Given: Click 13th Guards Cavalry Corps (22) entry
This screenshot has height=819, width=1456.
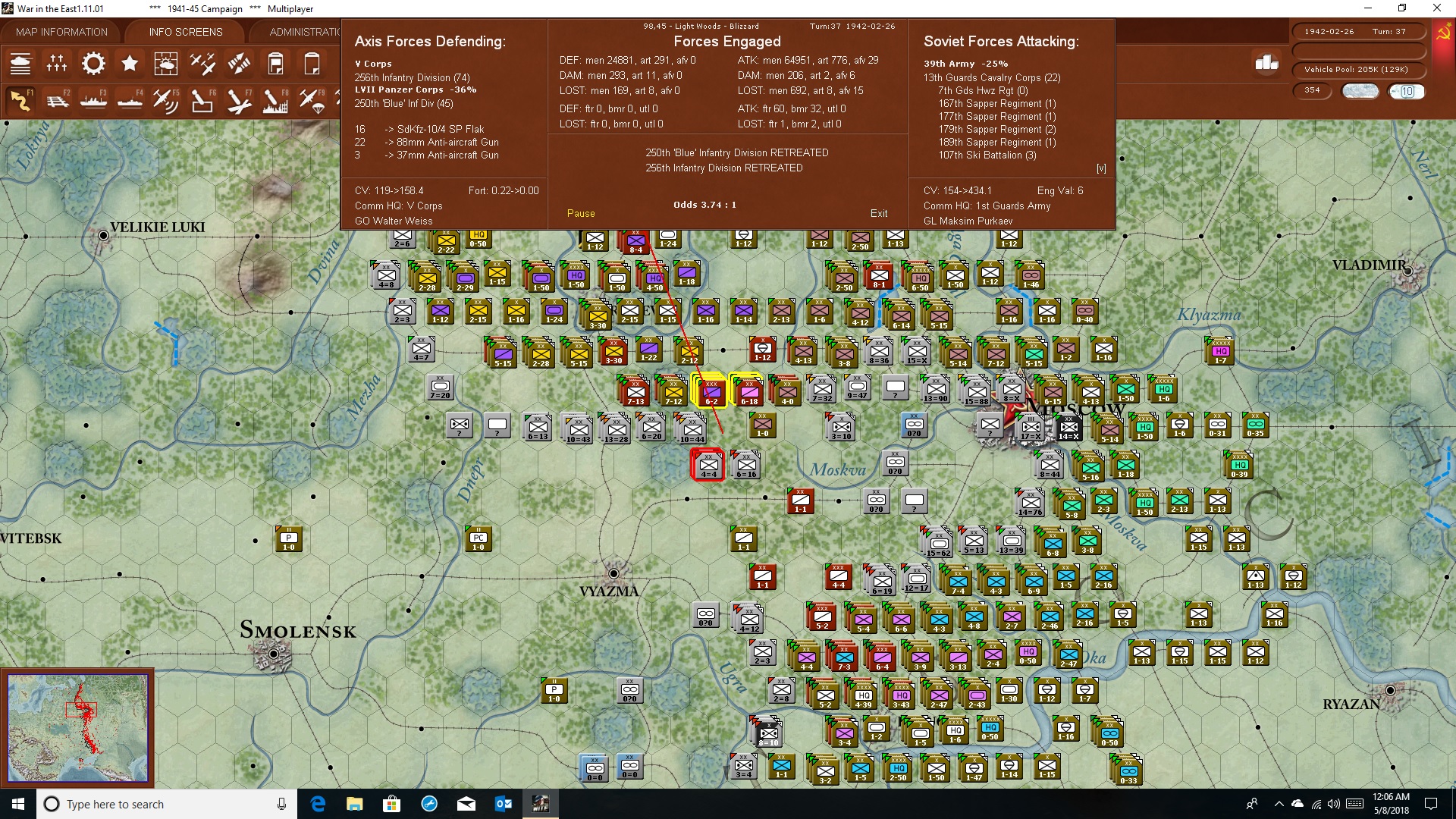Looking at the screenshot, I should point(992,77).
